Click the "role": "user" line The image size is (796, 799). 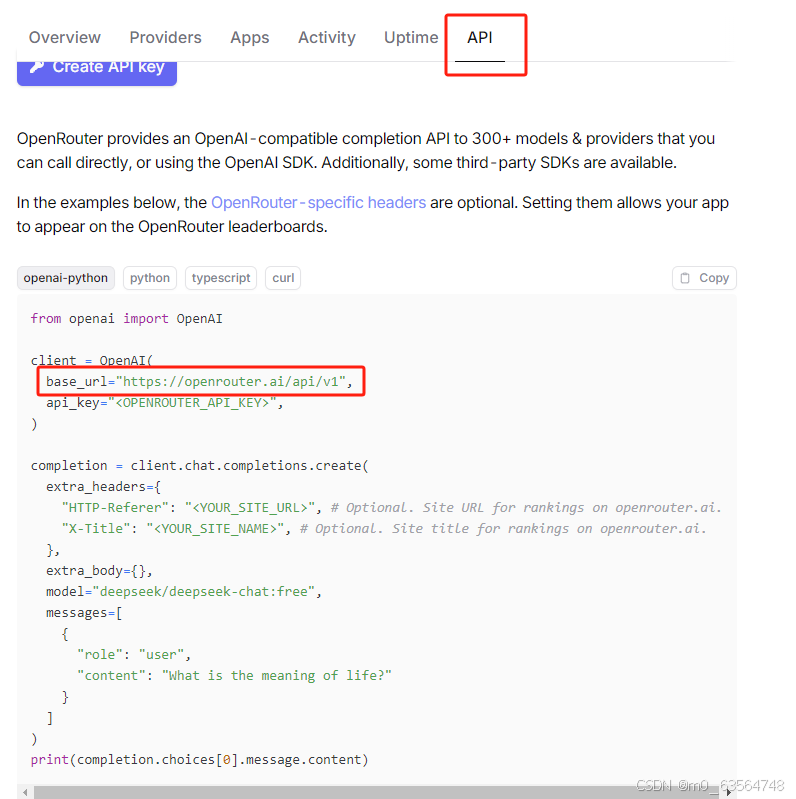(x=134, y=655)
